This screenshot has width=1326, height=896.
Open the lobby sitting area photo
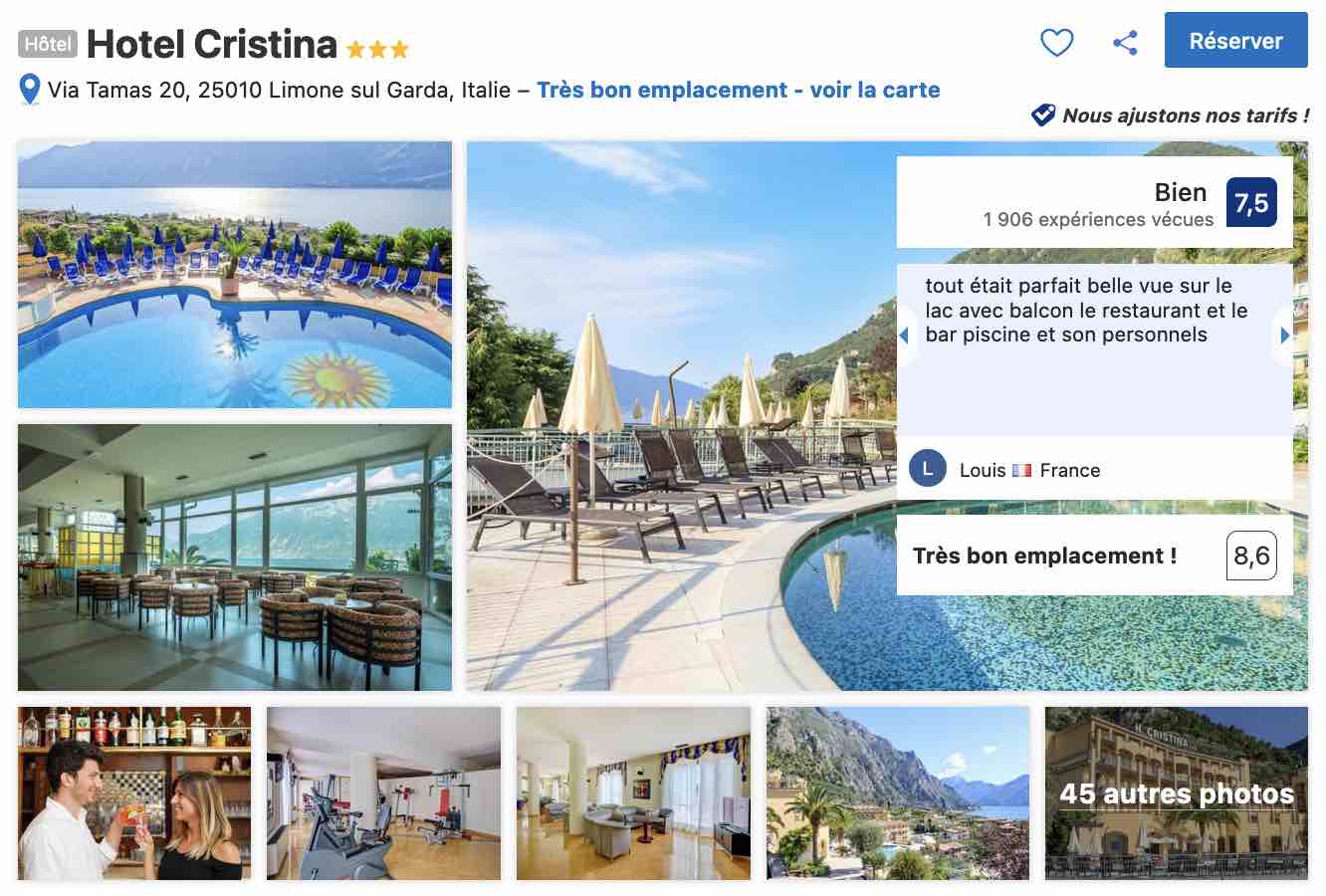(633, 793)
